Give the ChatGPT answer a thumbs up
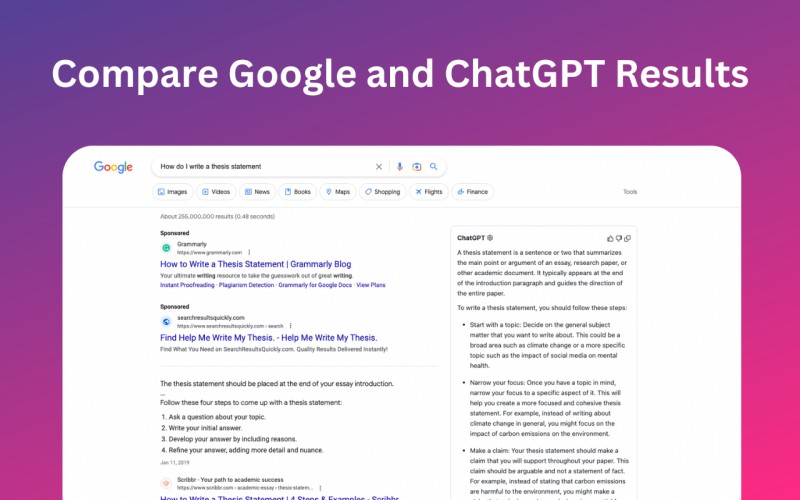Viewport: 800px width, 500px height. pyautogui.click(x=610, y=238)
